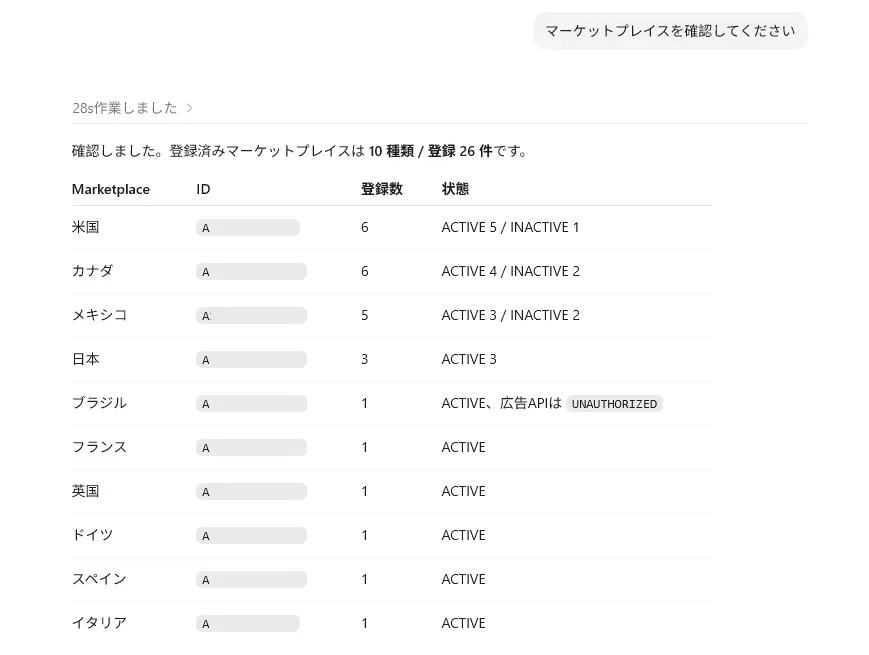Click registration count 6 in カナダ row

[365, 271]
